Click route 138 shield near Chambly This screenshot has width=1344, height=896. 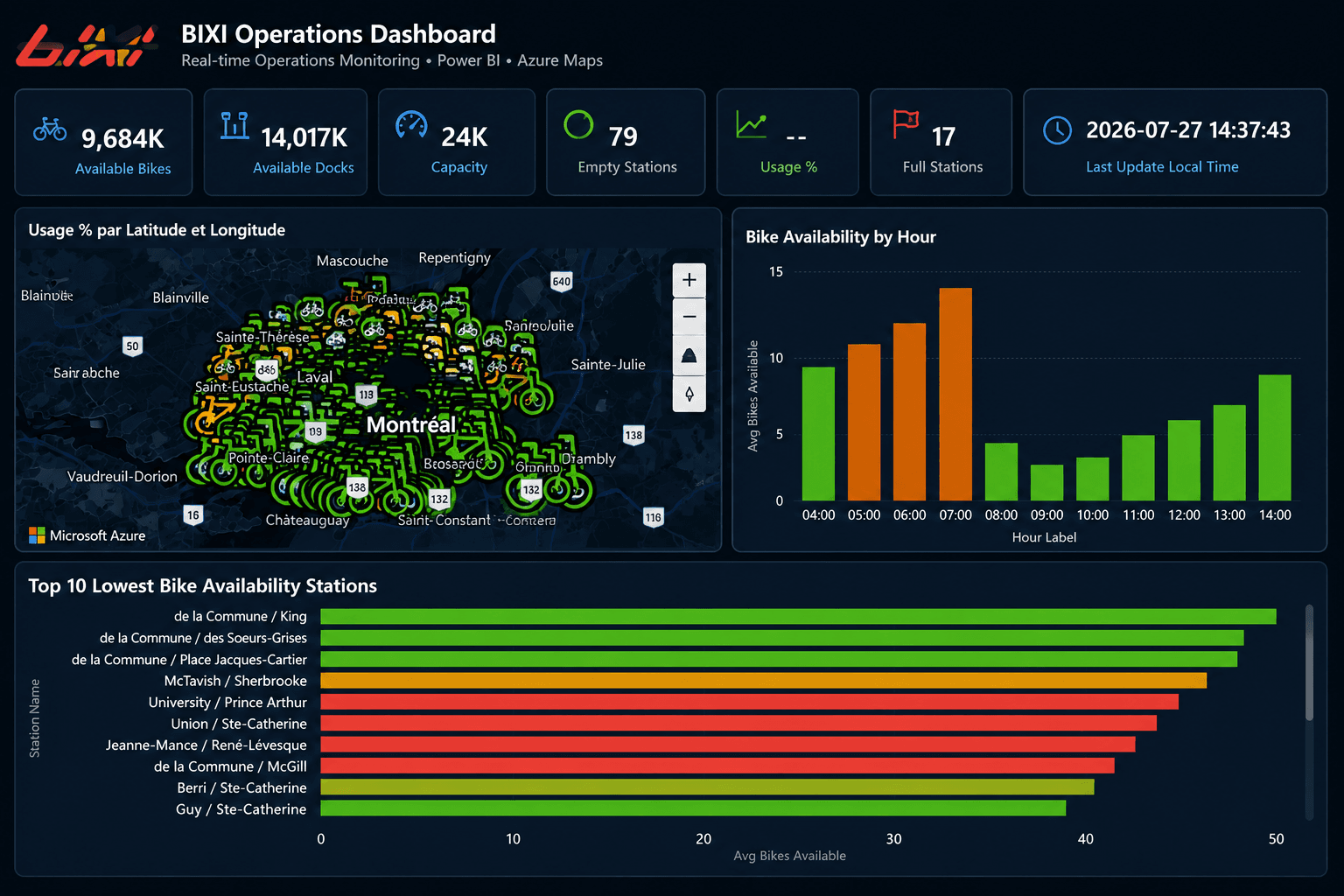click(x=633, y=435)
